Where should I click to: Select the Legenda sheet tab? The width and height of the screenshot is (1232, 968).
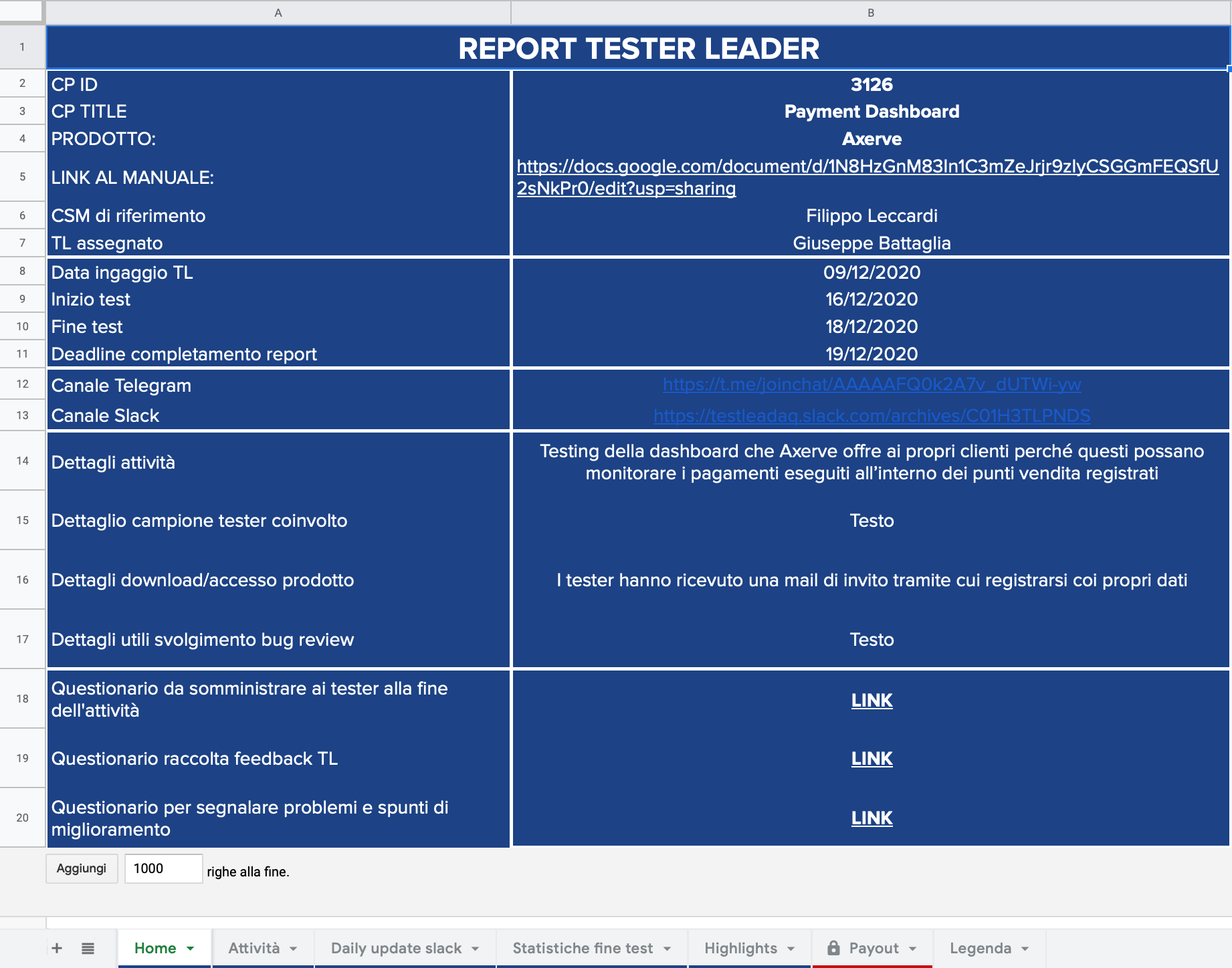pyautogui.click(x=981, y=948)
